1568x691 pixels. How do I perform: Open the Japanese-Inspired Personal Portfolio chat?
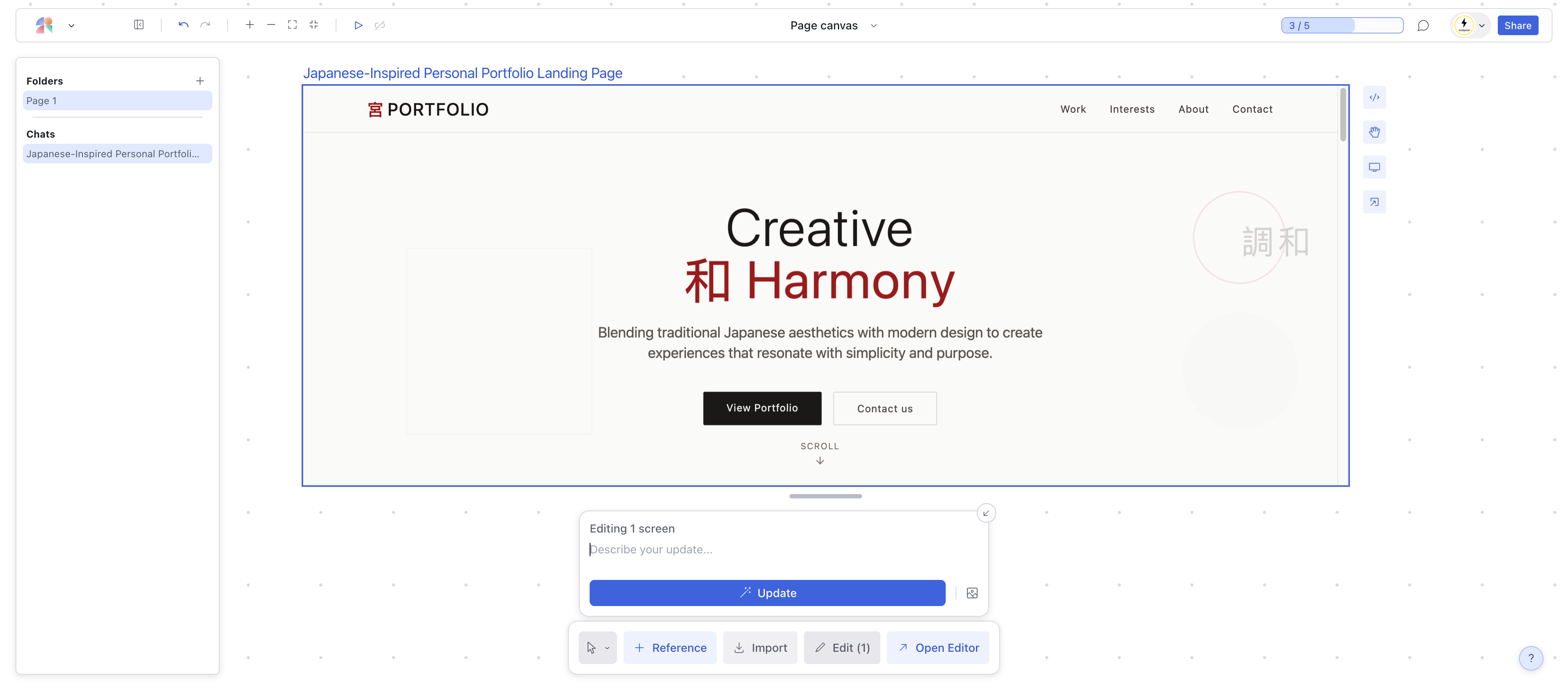click(x=117, y=154)
